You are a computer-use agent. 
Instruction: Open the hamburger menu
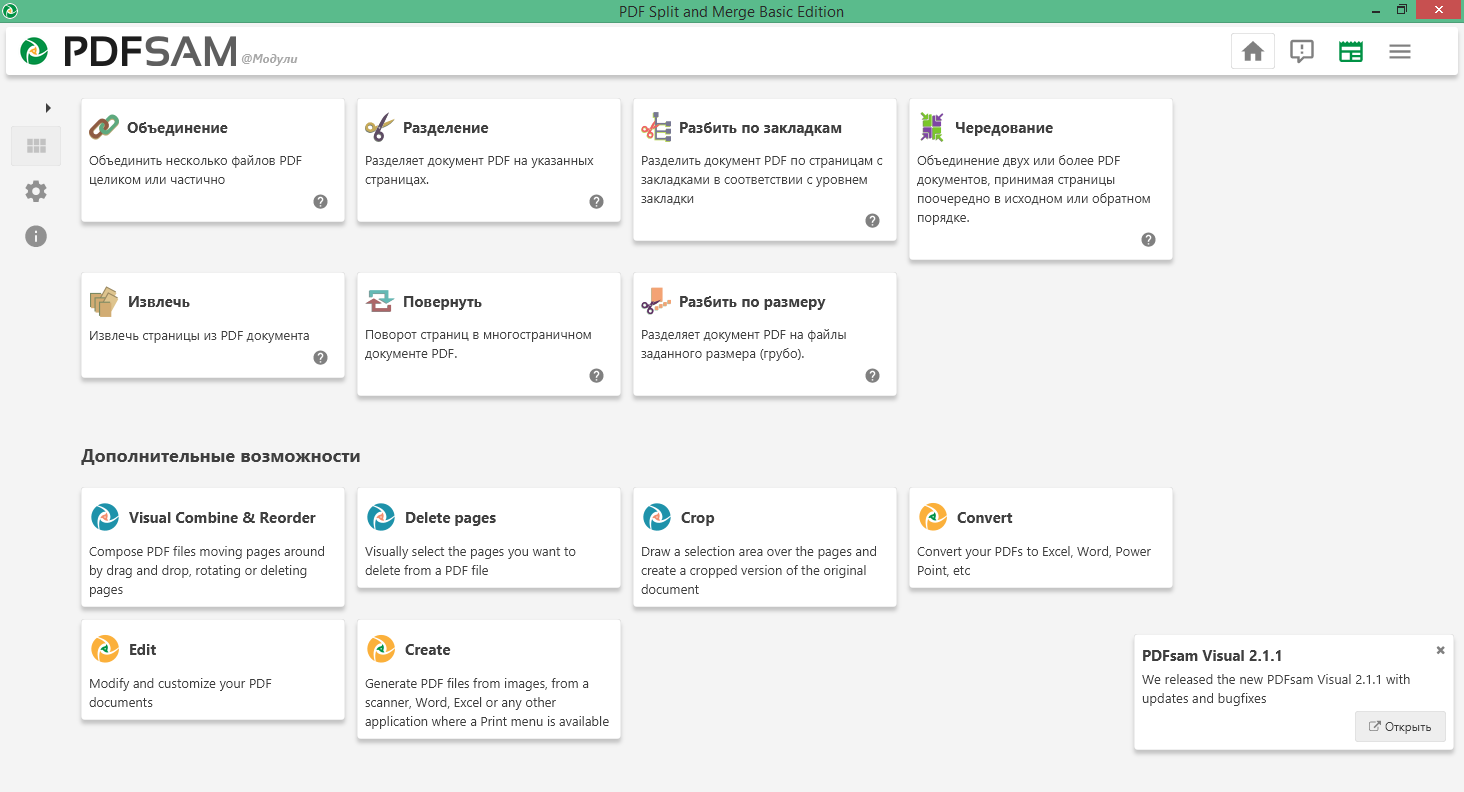1400,51
